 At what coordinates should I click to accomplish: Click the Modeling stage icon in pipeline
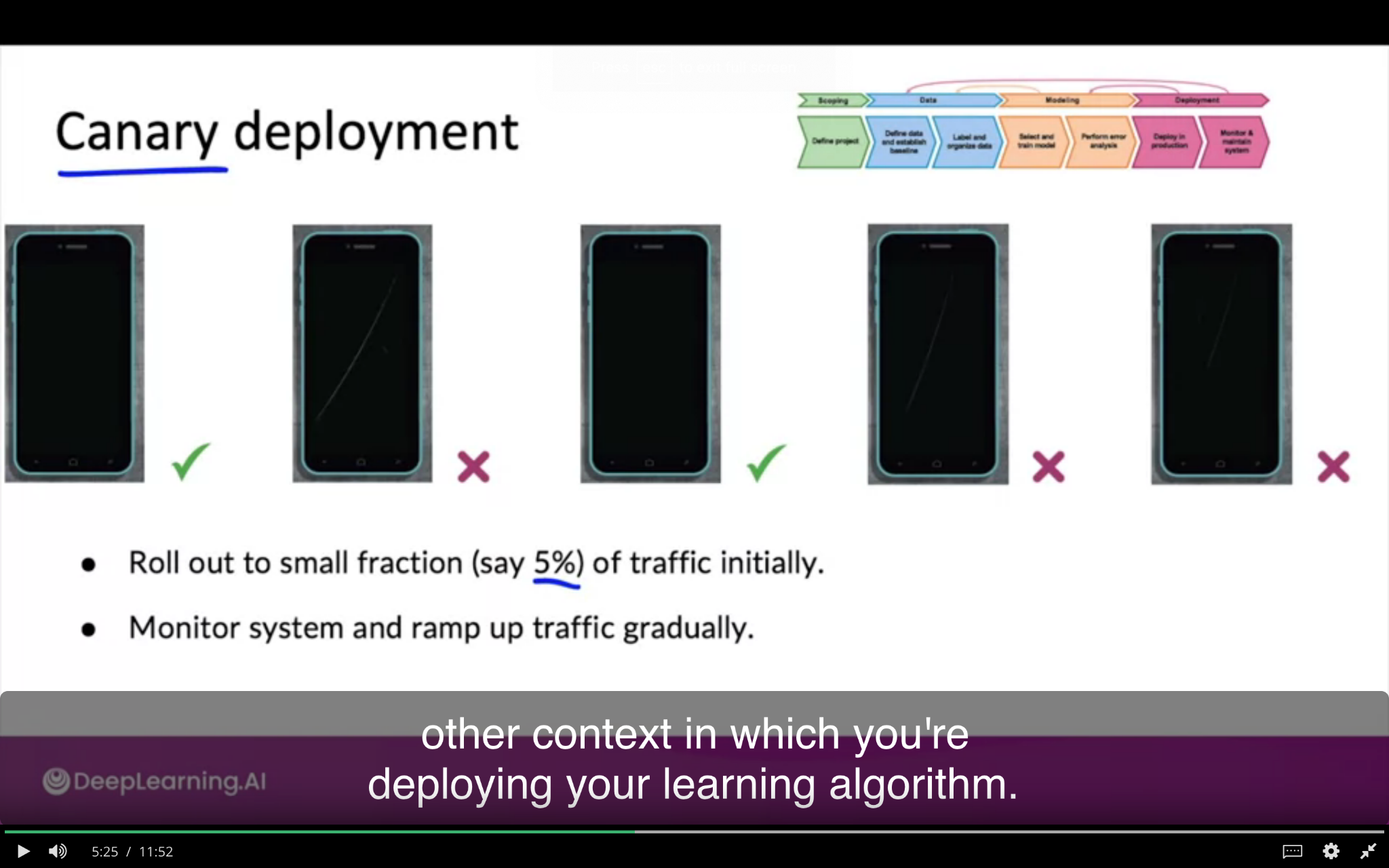coord(1063,100)
